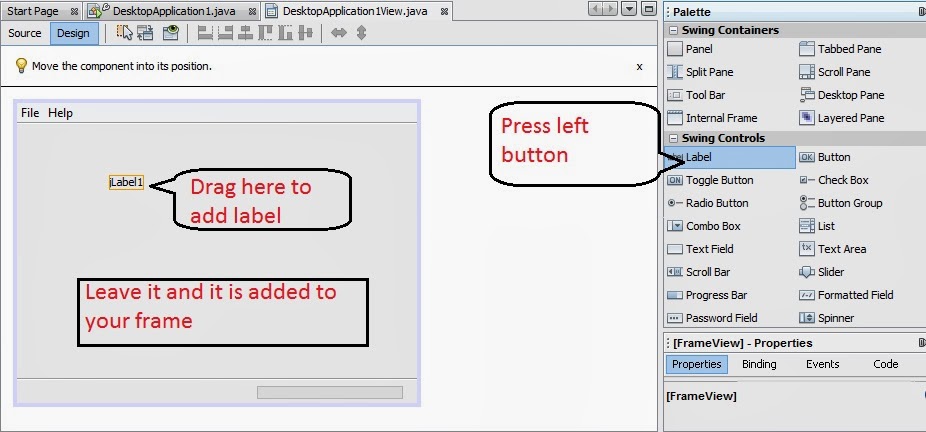Select Text Area palette component
926x432 pixels.
832,249
